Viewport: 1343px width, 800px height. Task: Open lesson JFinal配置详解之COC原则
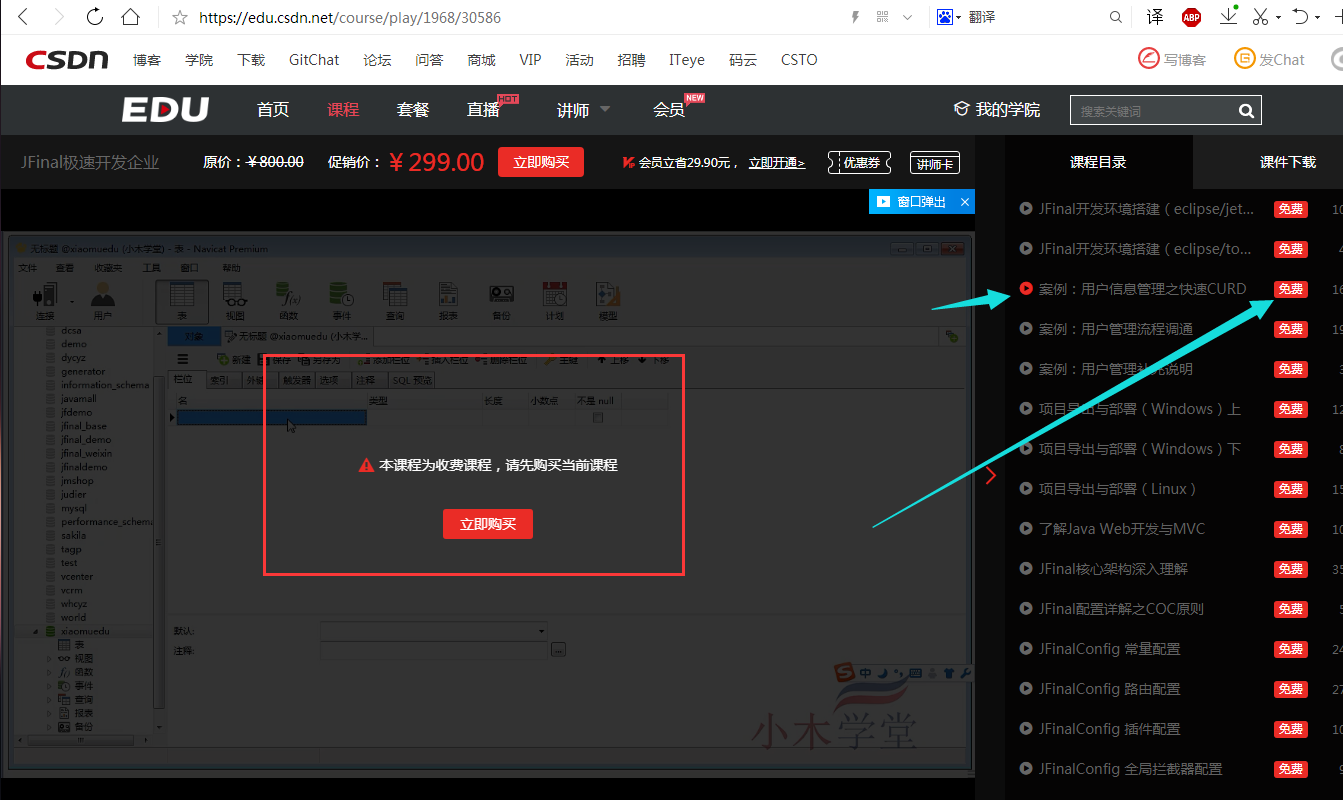(1121, 609)
